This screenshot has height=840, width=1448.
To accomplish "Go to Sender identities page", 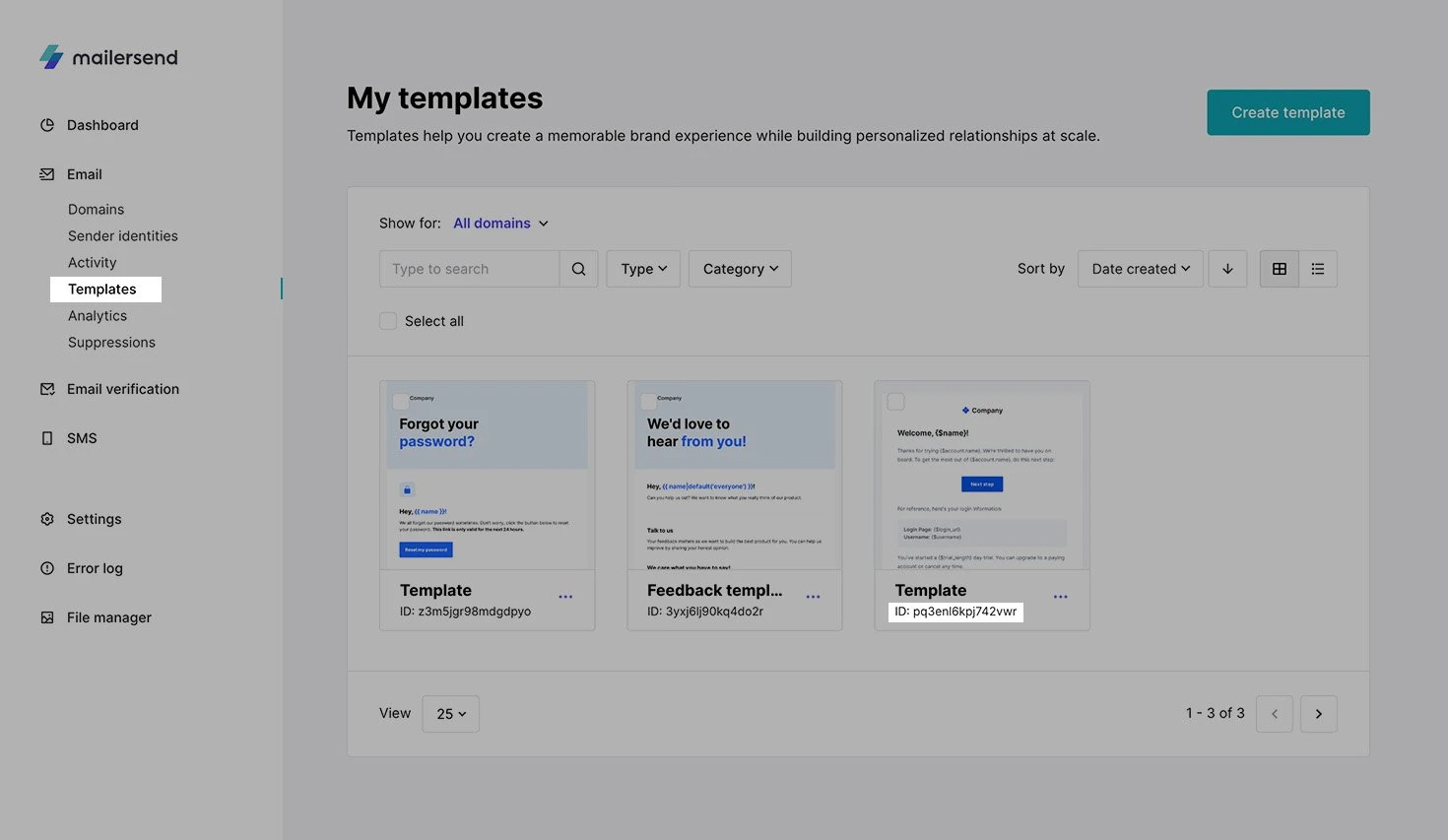I will click(x=123, y=236).
